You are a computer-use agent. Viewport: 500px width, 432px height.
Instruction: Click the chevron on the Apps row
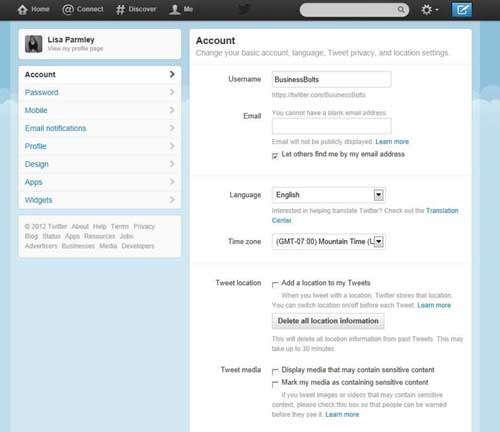click(x=172, y=182)
